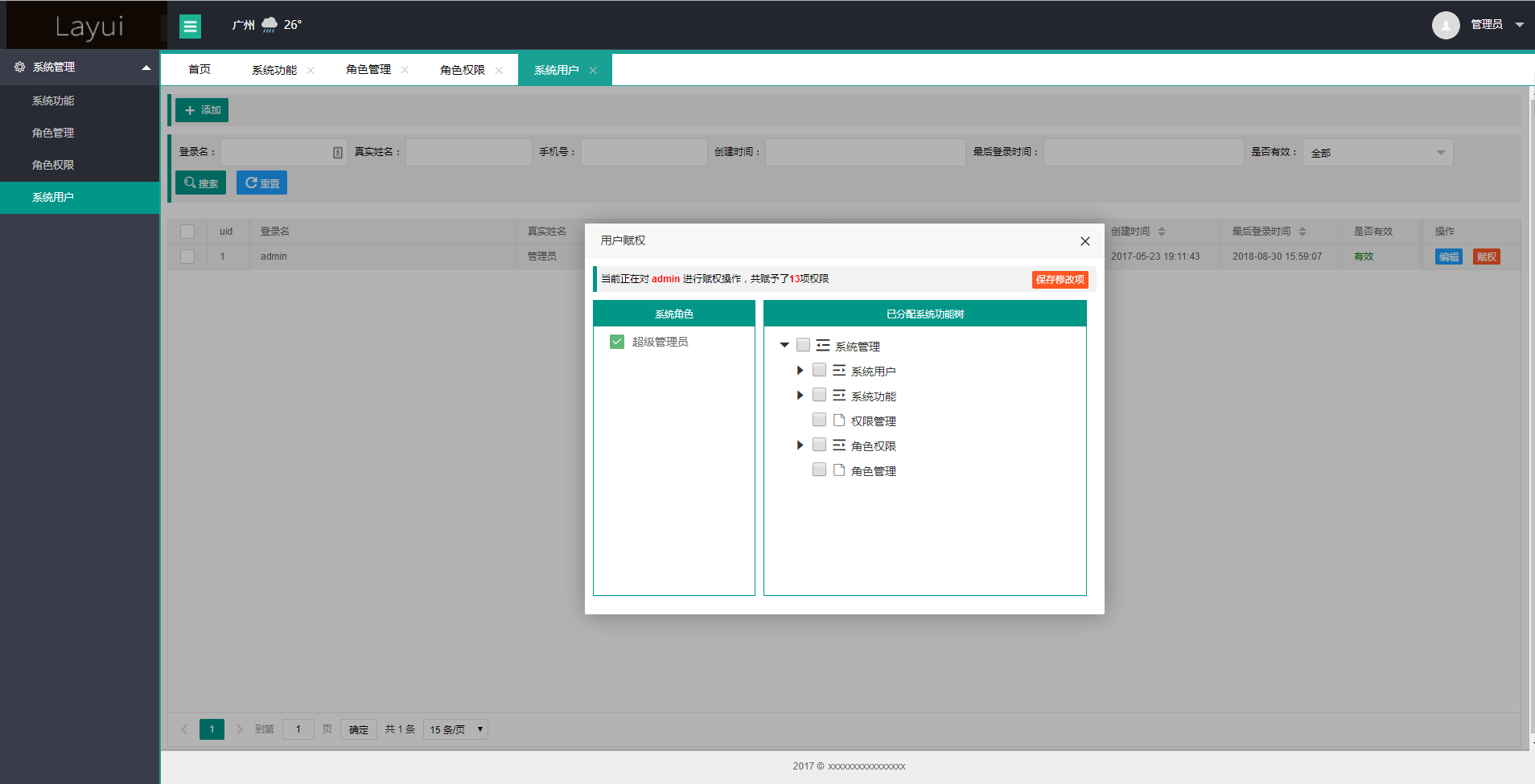The height and width of the screenshot is (784, 1535).
Task: Click the gear icon beside 系统管理
Action: coord(19,67)
